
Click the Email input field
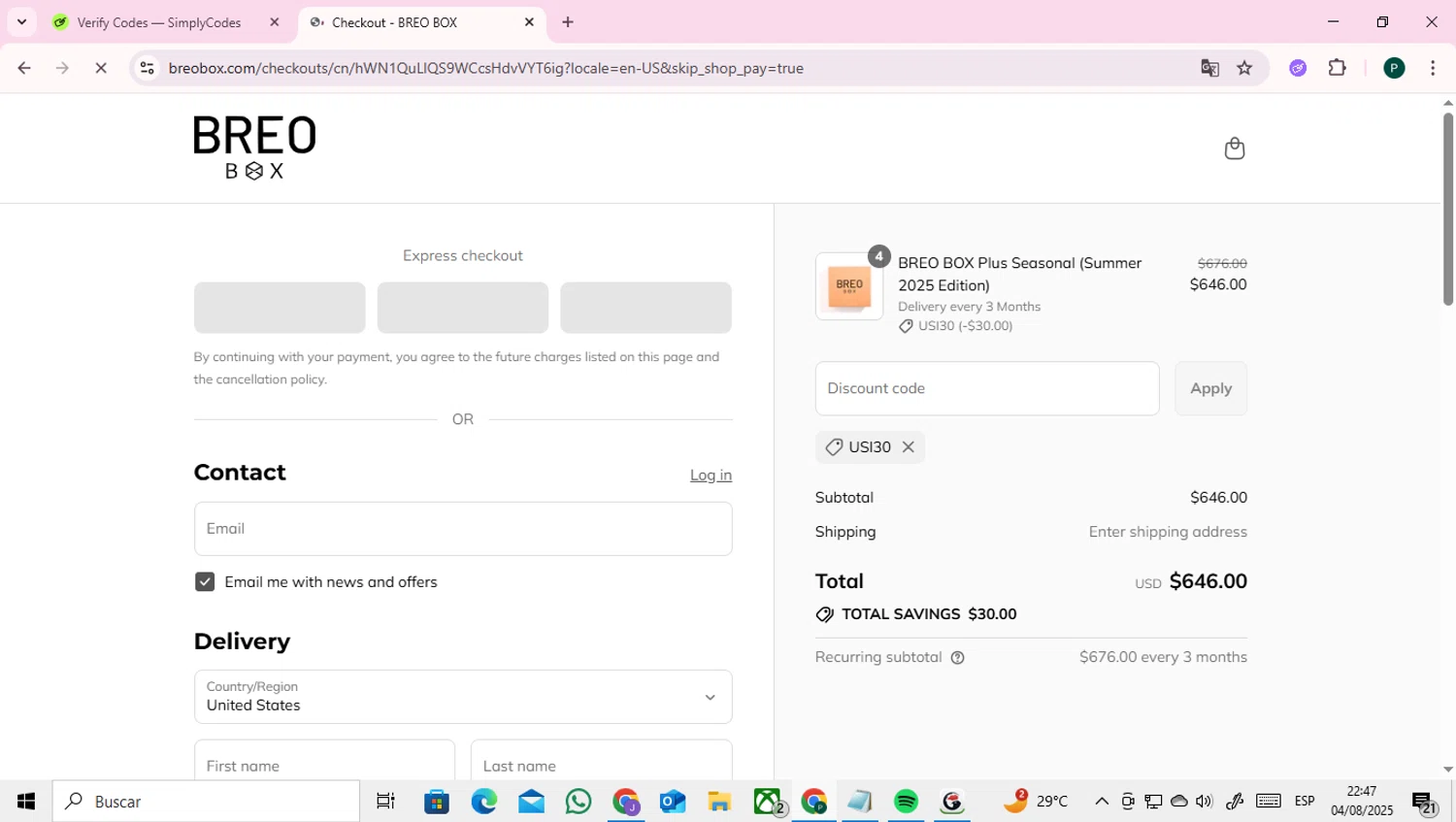pyautogui.click(x=463, y=529)
